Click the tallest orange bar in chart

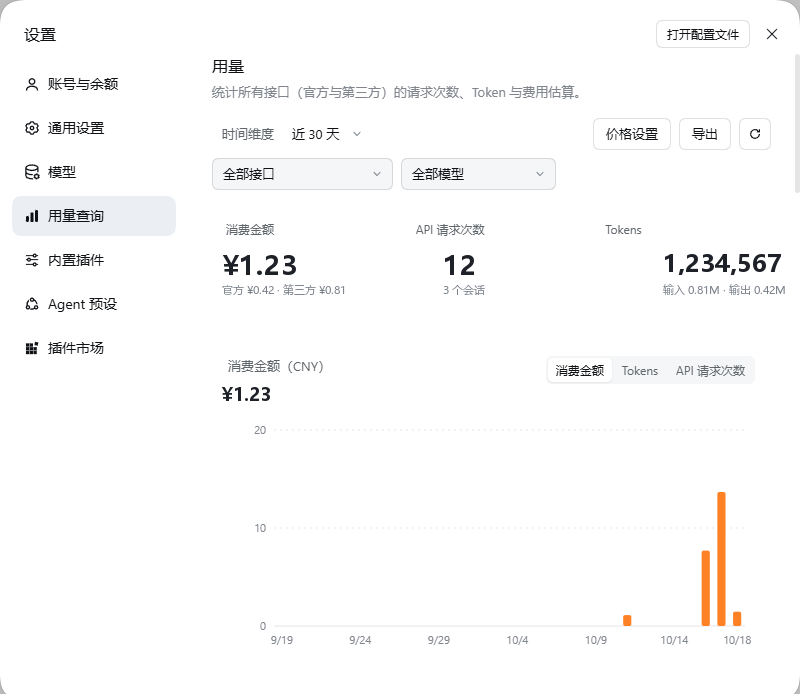pyautogui.click(x=721, y=559)
